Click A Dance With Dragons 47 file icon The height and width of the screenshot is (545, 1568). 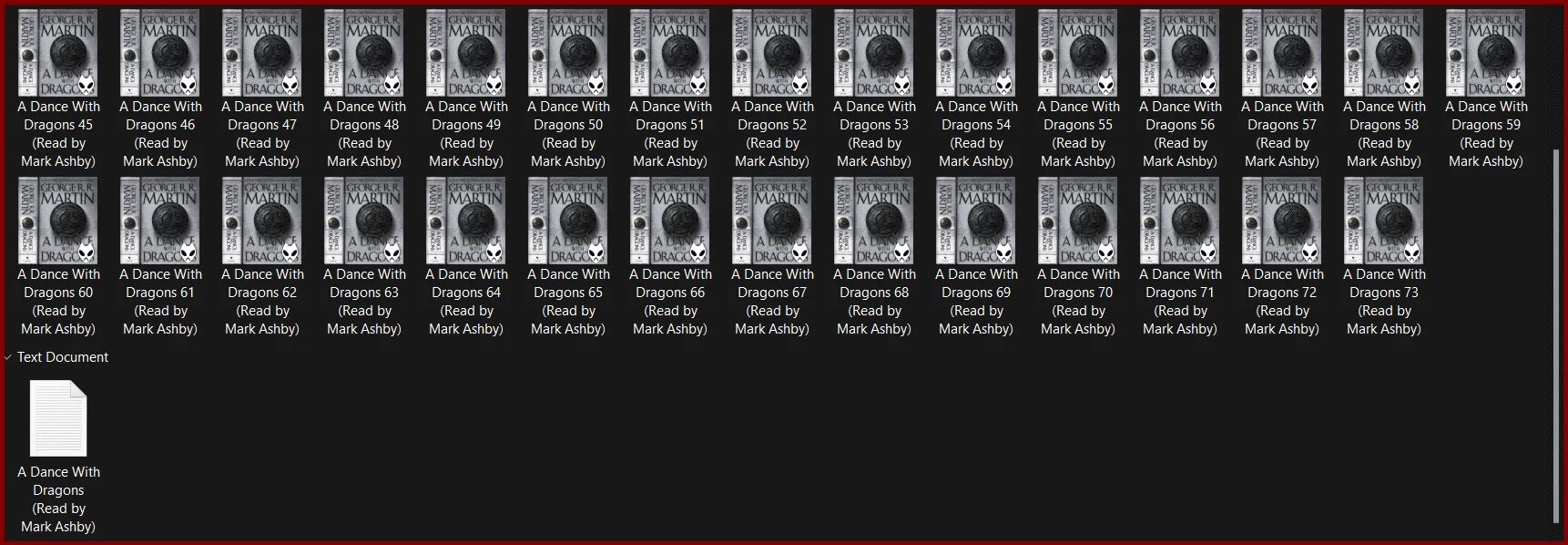point(262,54)
